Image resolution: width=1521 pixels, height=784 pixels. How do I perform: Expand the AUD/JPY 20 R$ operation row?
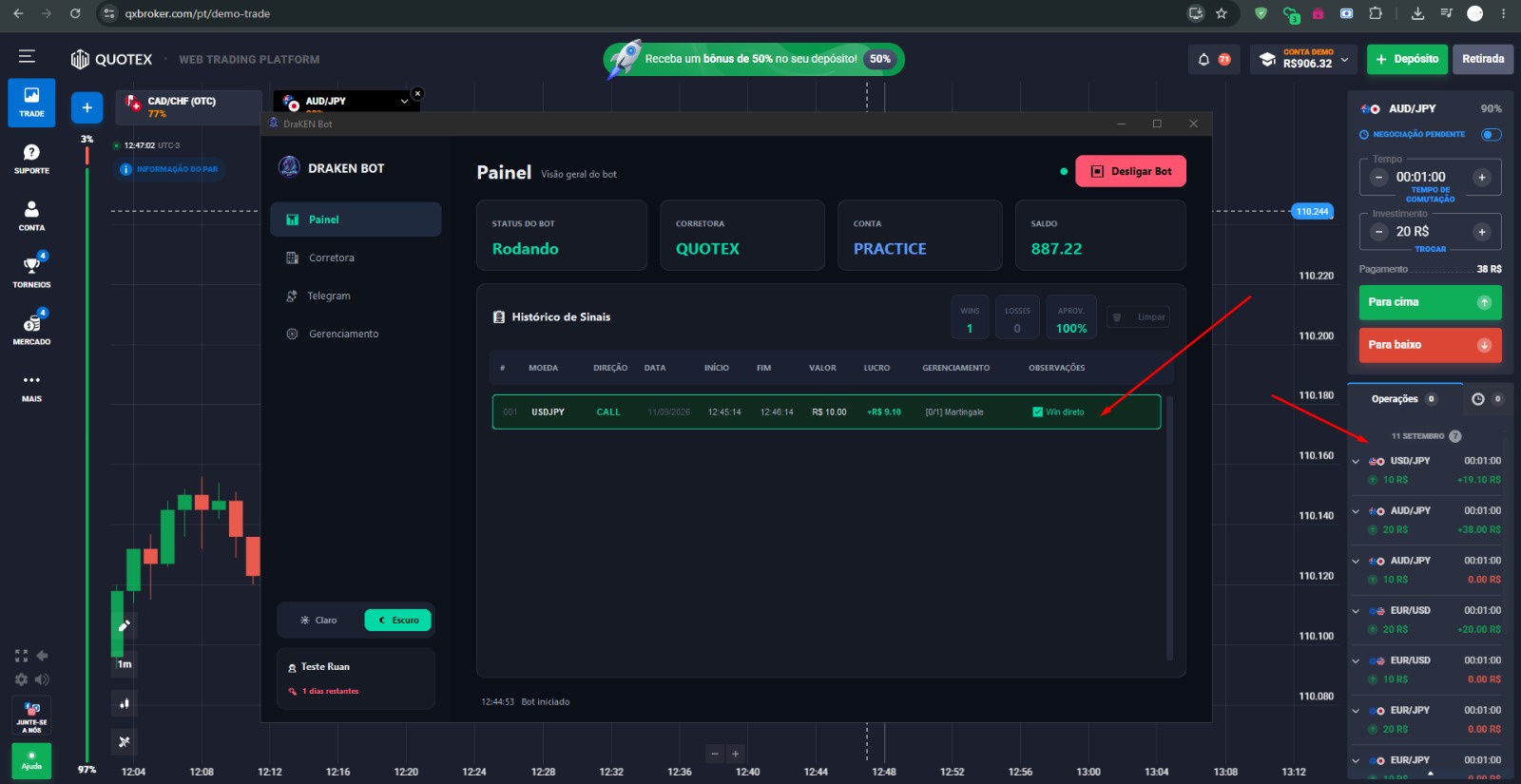1356,511
